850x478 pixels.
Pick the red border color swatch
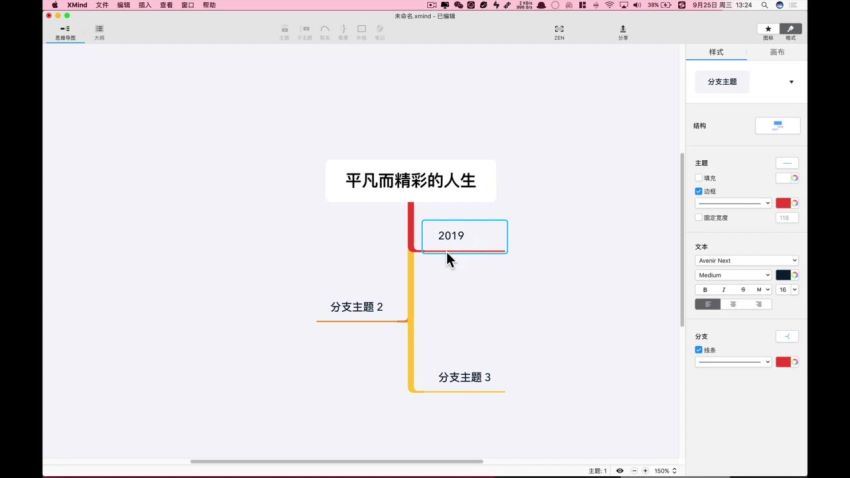click(783, 203)
